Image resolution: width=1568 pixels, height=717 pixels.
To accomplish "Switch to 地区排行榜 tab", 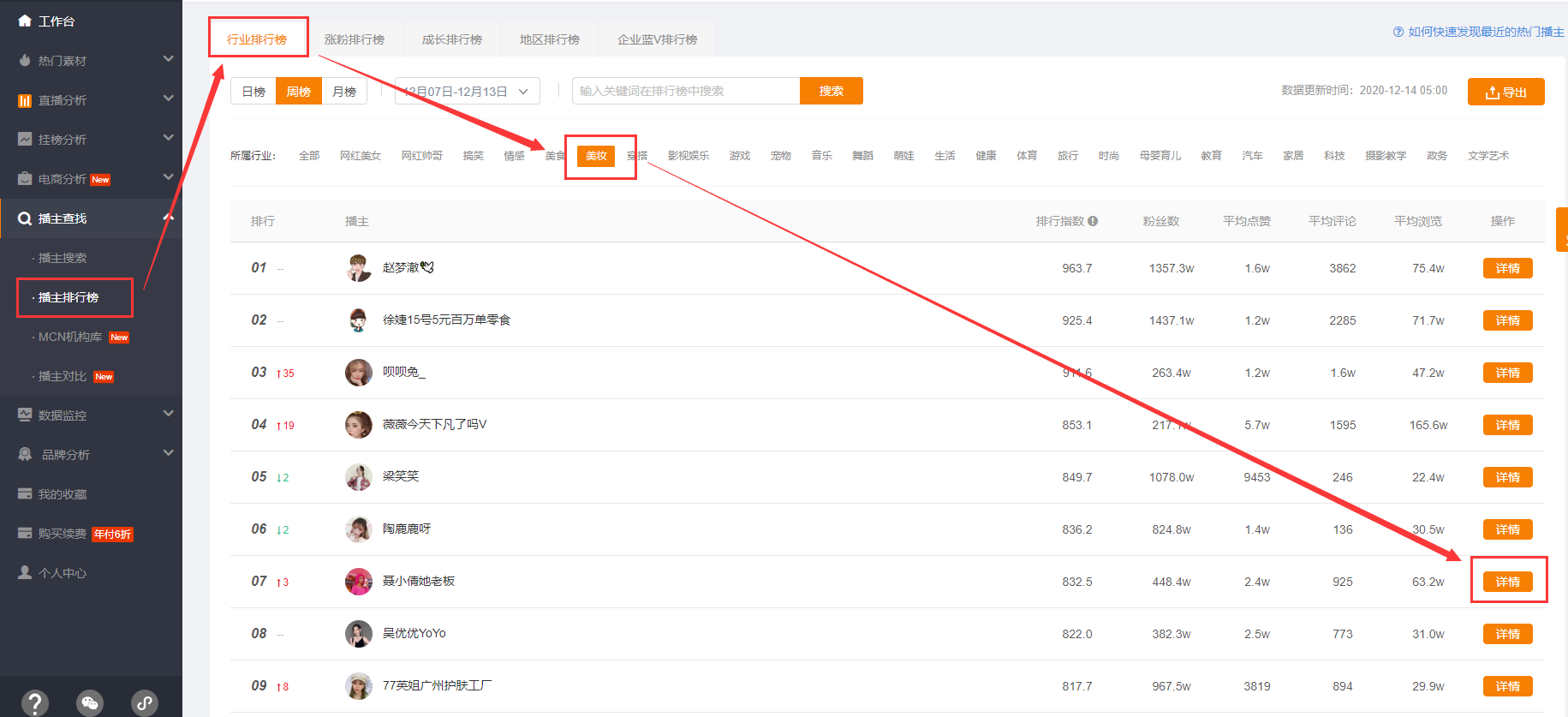I will tap(550, 39).
